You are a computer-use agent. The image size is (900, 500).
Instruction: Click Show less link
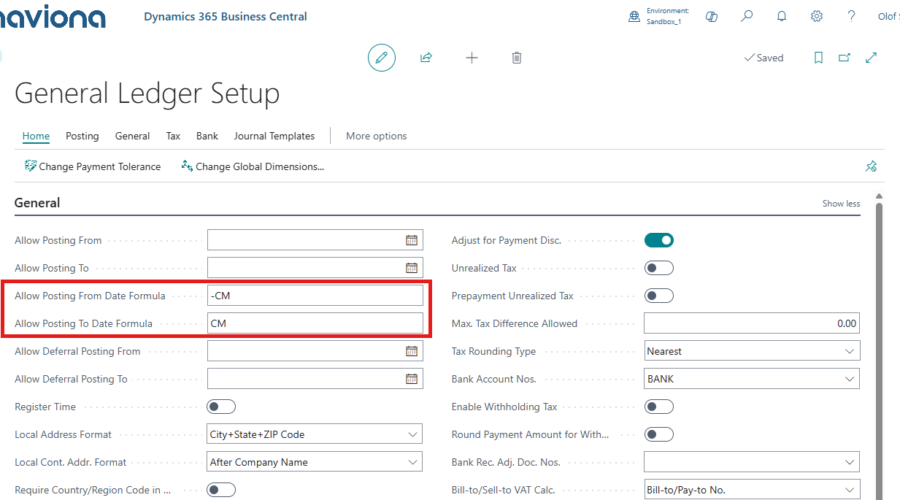click(841, 203)
